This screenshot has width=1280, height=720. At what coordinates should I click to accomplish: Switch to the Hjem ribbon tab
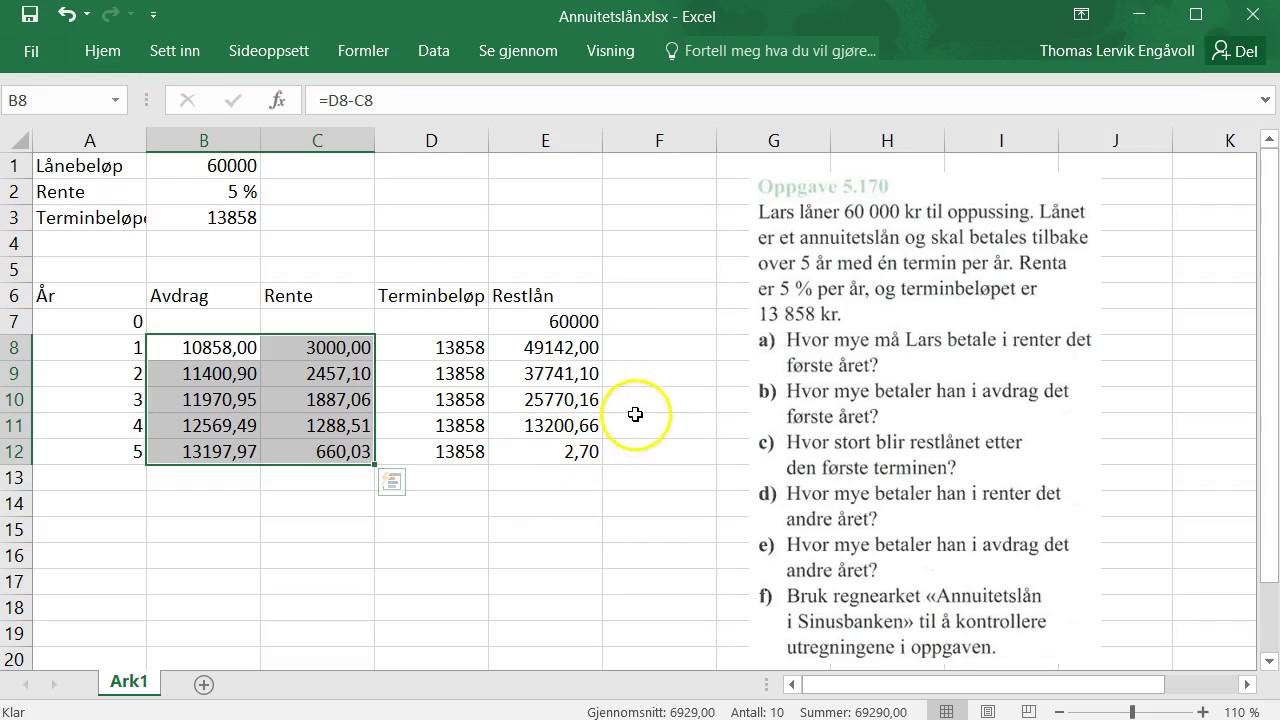pyautogui.click(x=103, y=51)
